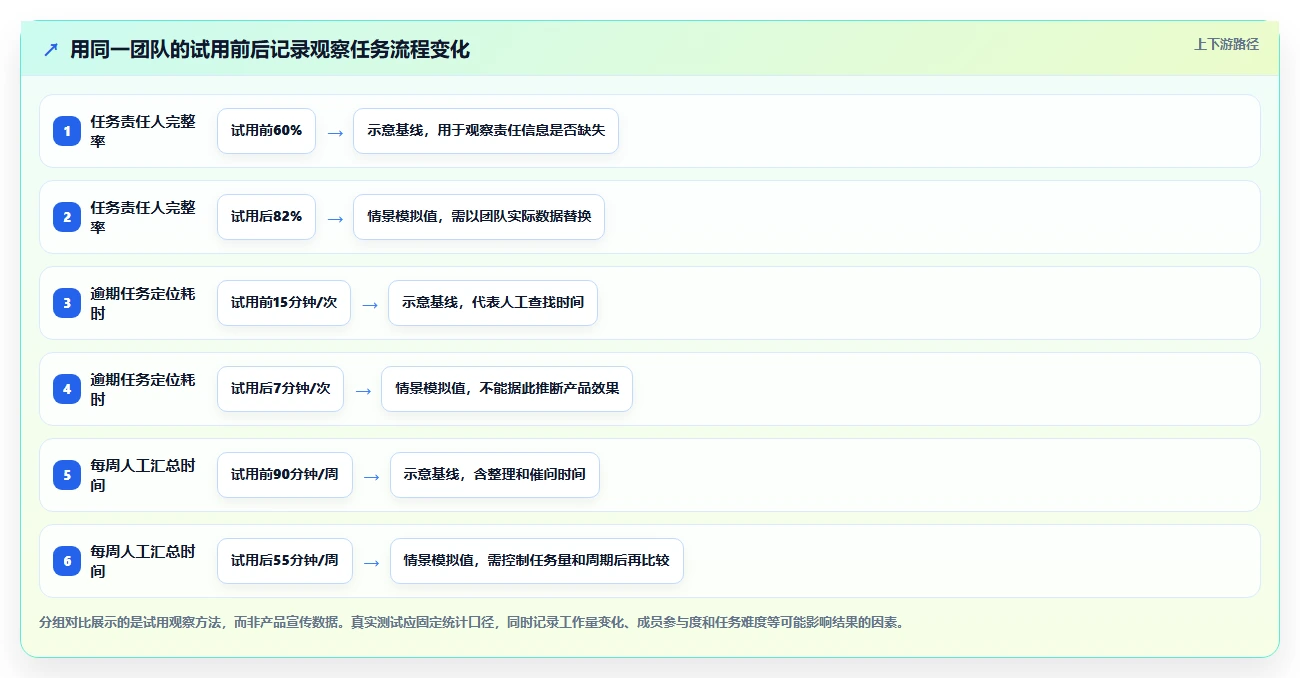Click step number badge 3

click(x=67, y=303)
